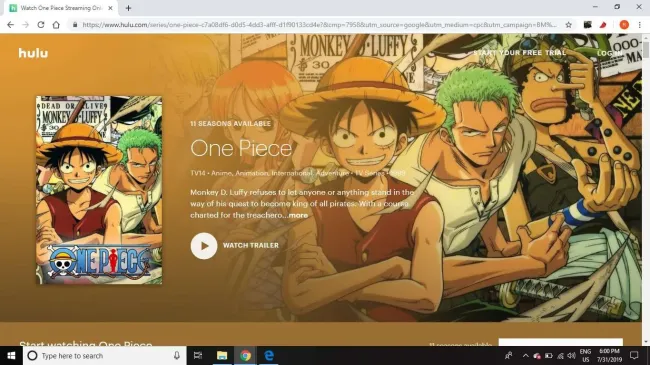Open the red extension icon in toolbar

(x=603, y=25)
